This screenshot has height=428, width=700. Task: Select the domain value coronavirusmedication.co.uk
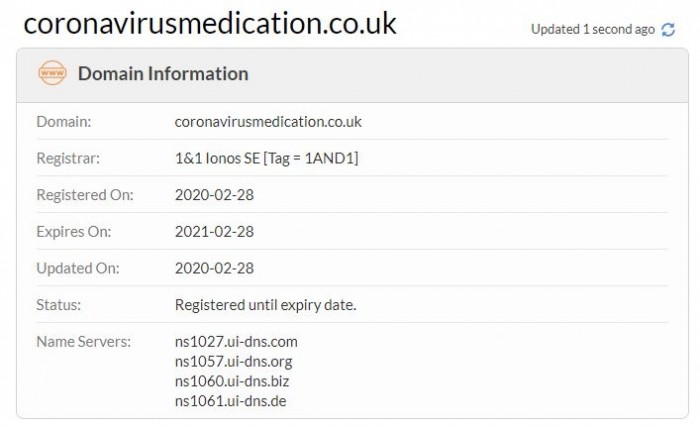[267, 122]
